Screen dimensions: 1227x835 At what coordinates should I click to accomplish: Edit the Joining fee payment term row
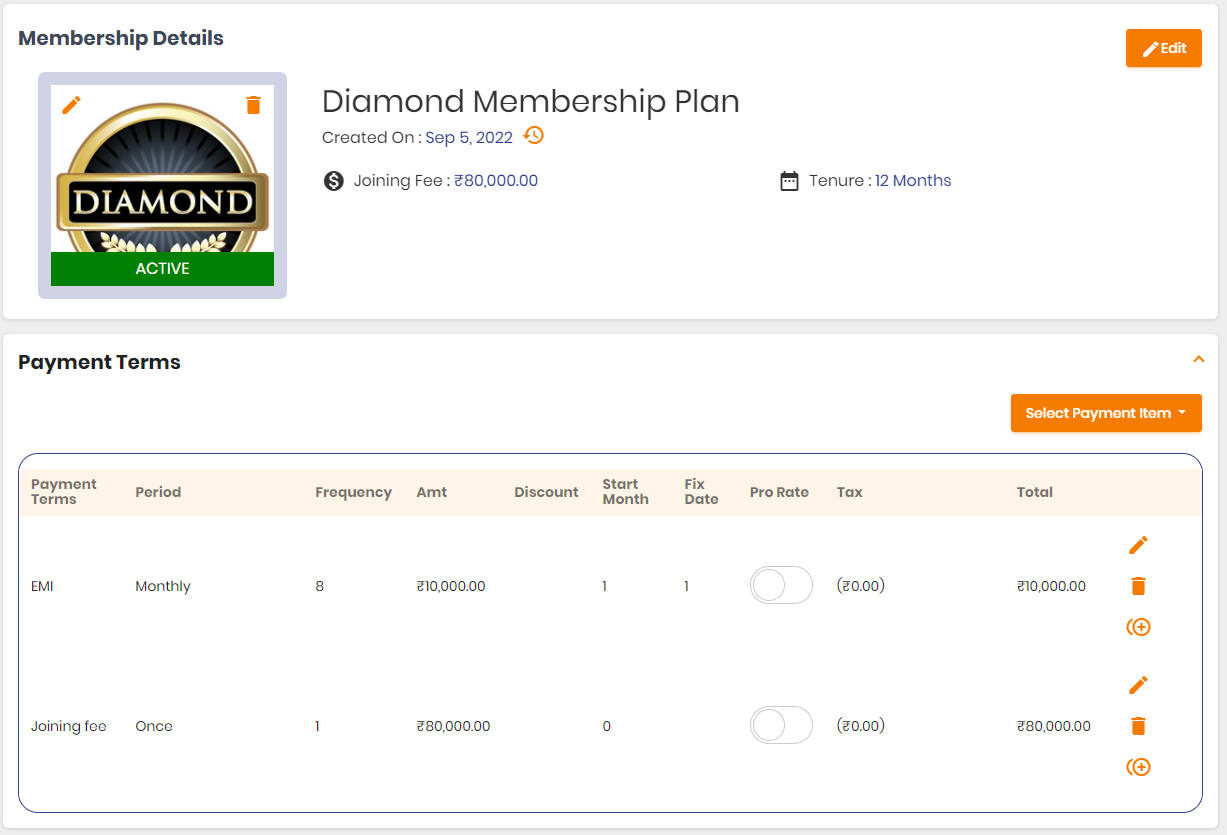[1138, 684]
